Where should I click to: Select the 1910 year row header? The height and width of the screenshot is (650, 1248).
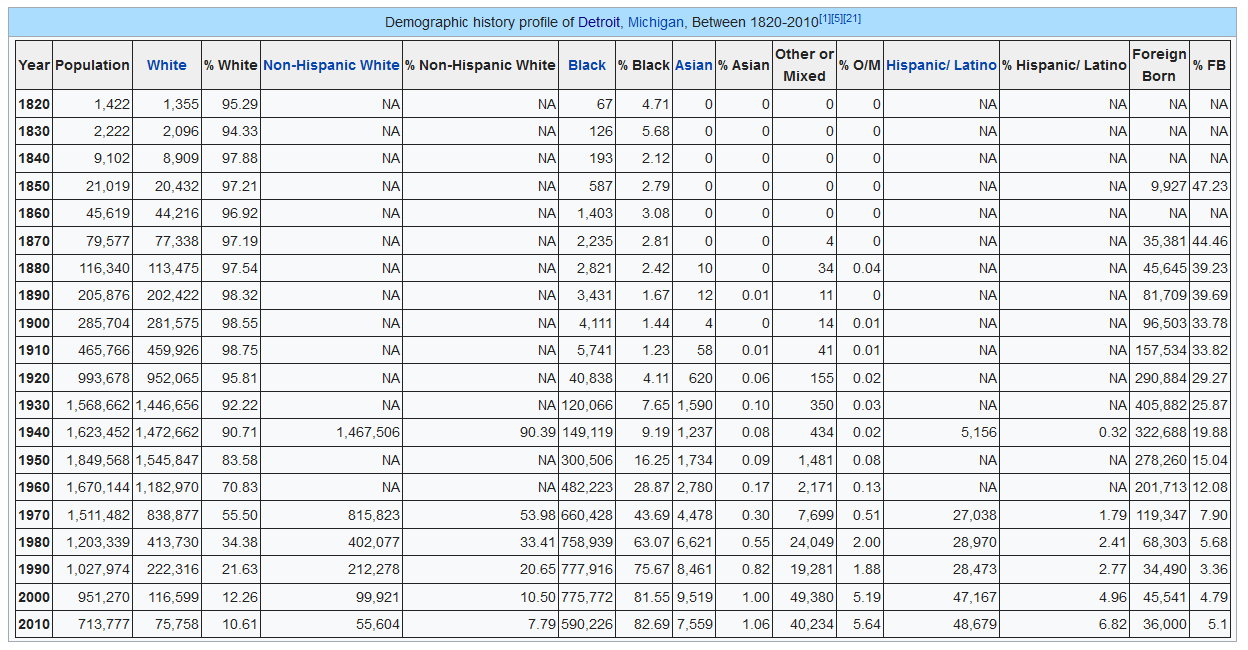[x=34, y=350]
